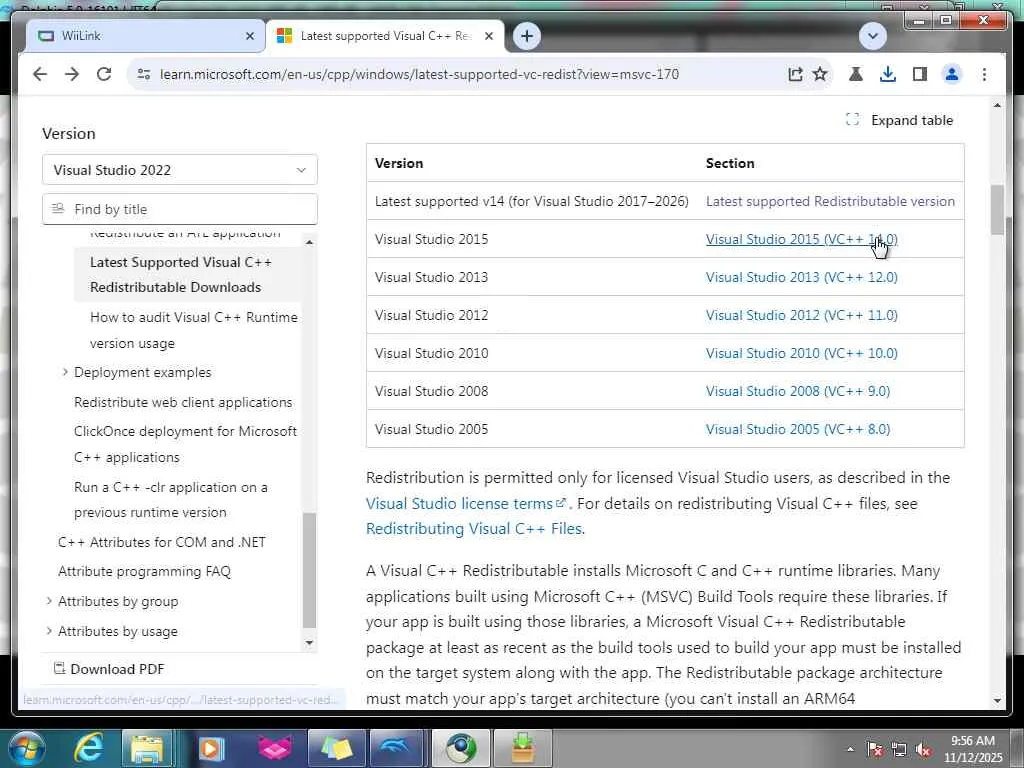Viewport: 1024px width, 768px height.
Task: Click the main page vertical scrollbar thumb
Action: pos(997,210)
